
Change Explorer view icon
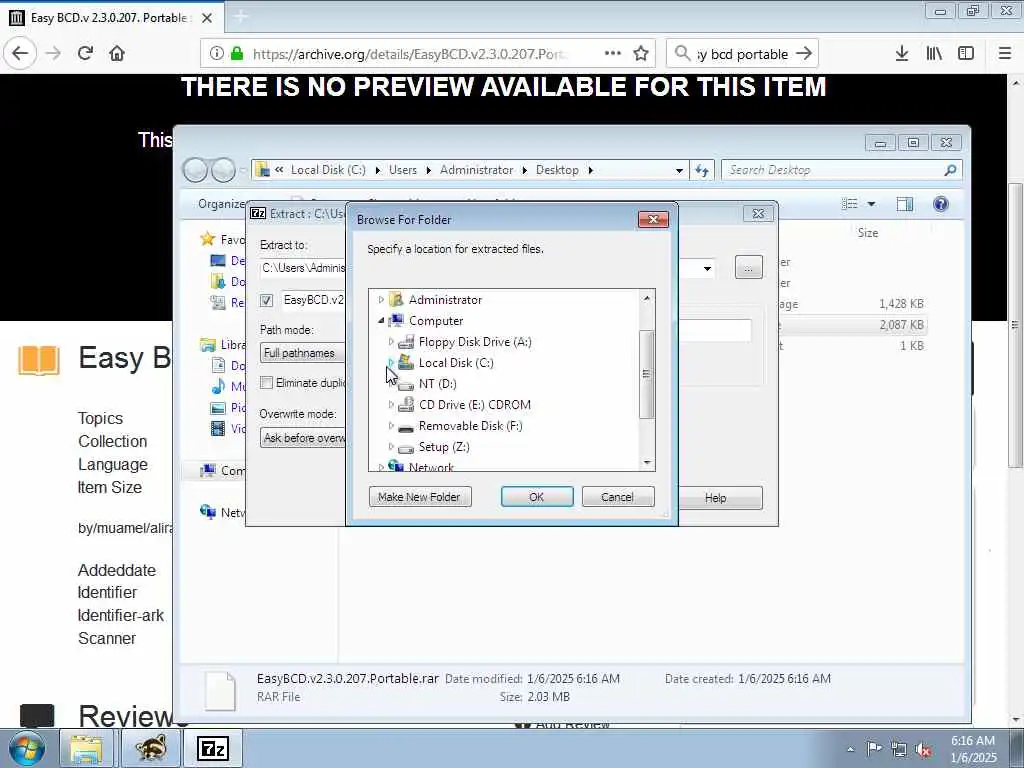850,204
